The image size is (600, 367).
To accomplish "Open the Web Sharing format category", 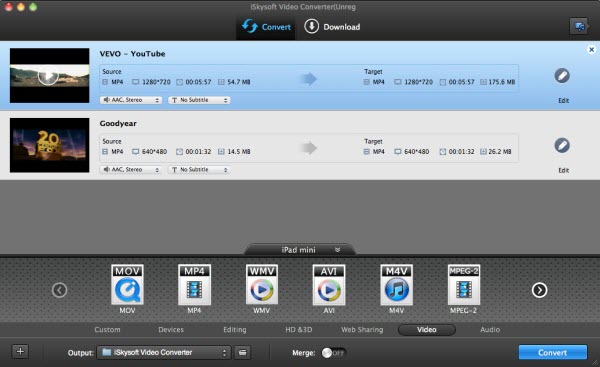I will pyautogui.click(x=362, y=329).
